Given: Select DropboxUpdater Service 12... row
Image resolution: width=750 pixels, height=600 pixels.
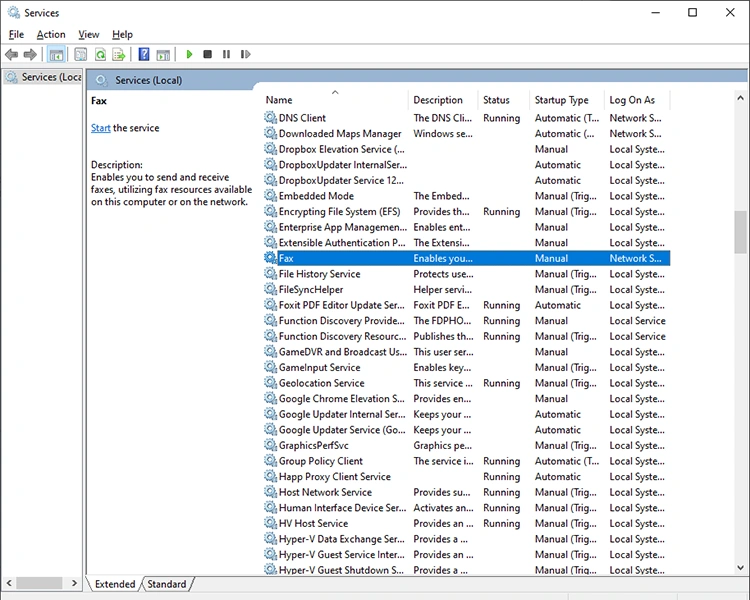Looking at the screenshot, I should click(466, 180).
